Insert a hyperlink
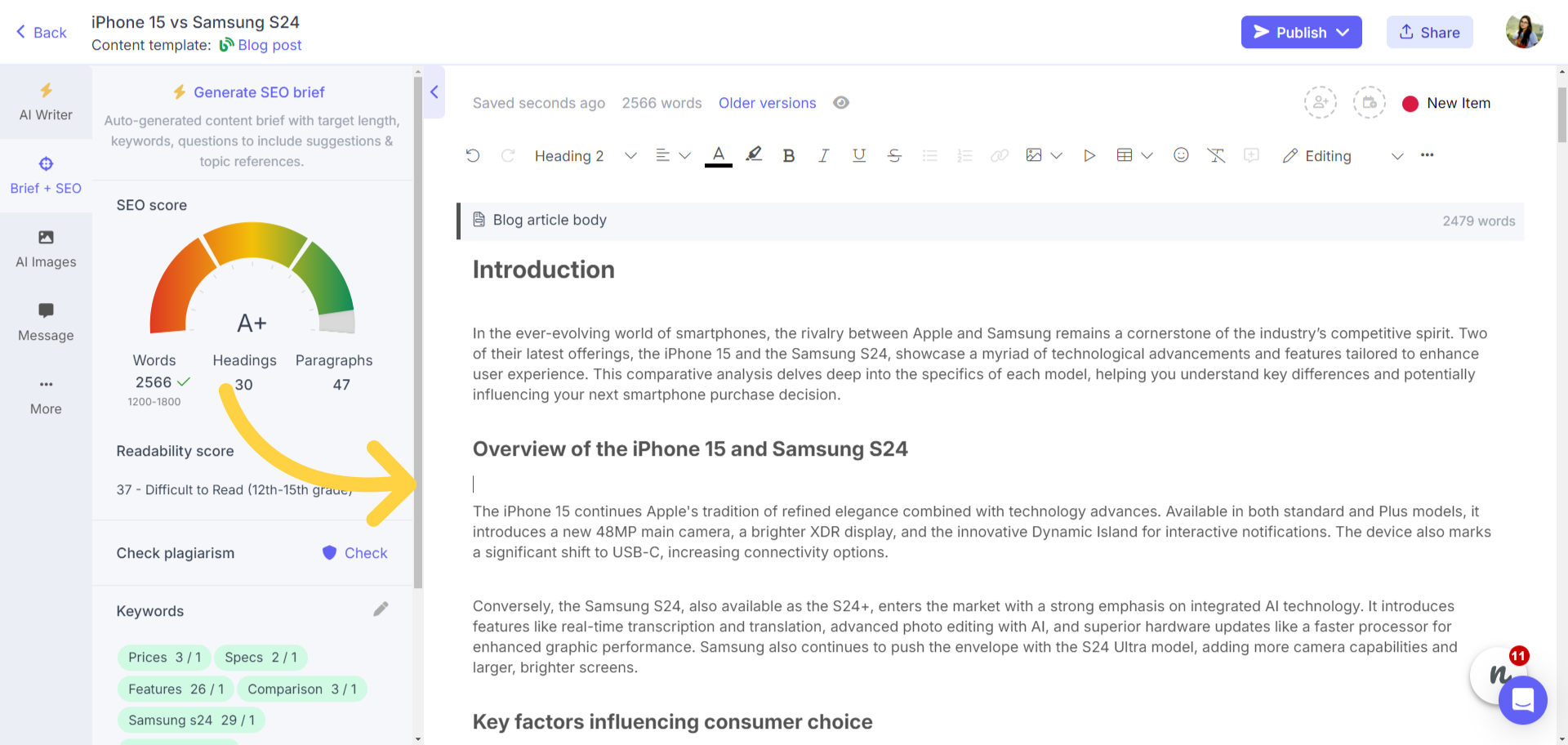 click(1000, 155)
